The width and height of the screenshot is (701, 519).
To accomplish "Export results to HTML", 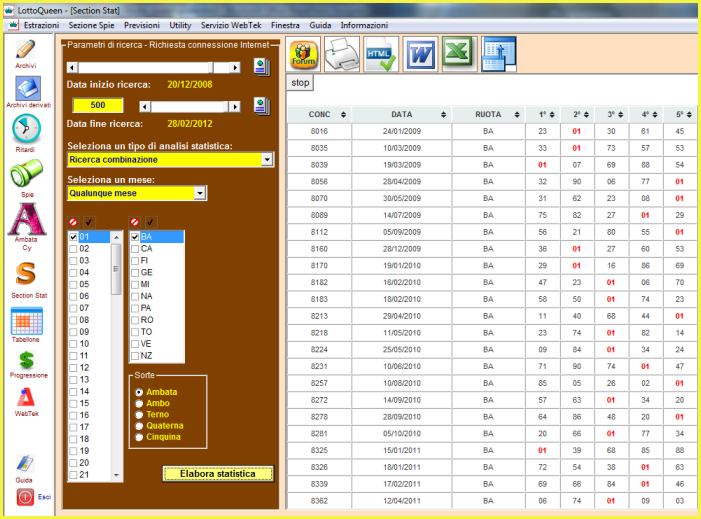I will coord(381,54).
